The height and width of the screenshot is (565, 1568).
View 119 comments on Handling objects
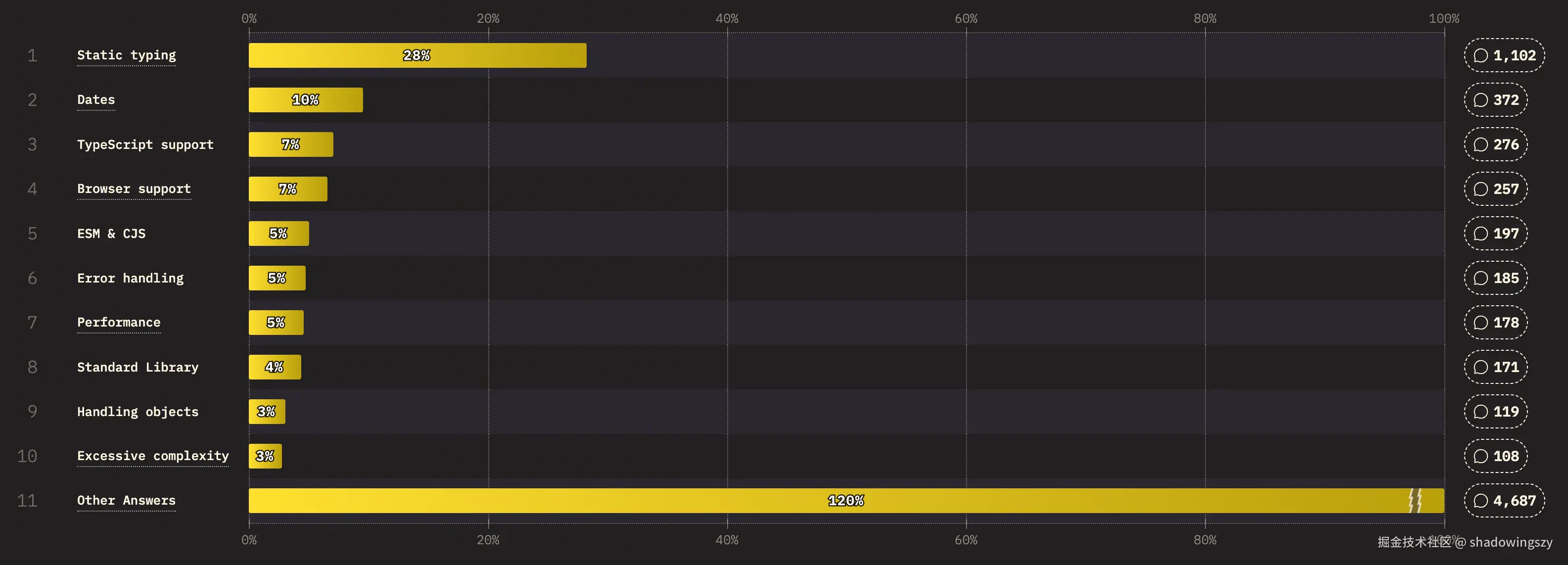pos(1496,412)
